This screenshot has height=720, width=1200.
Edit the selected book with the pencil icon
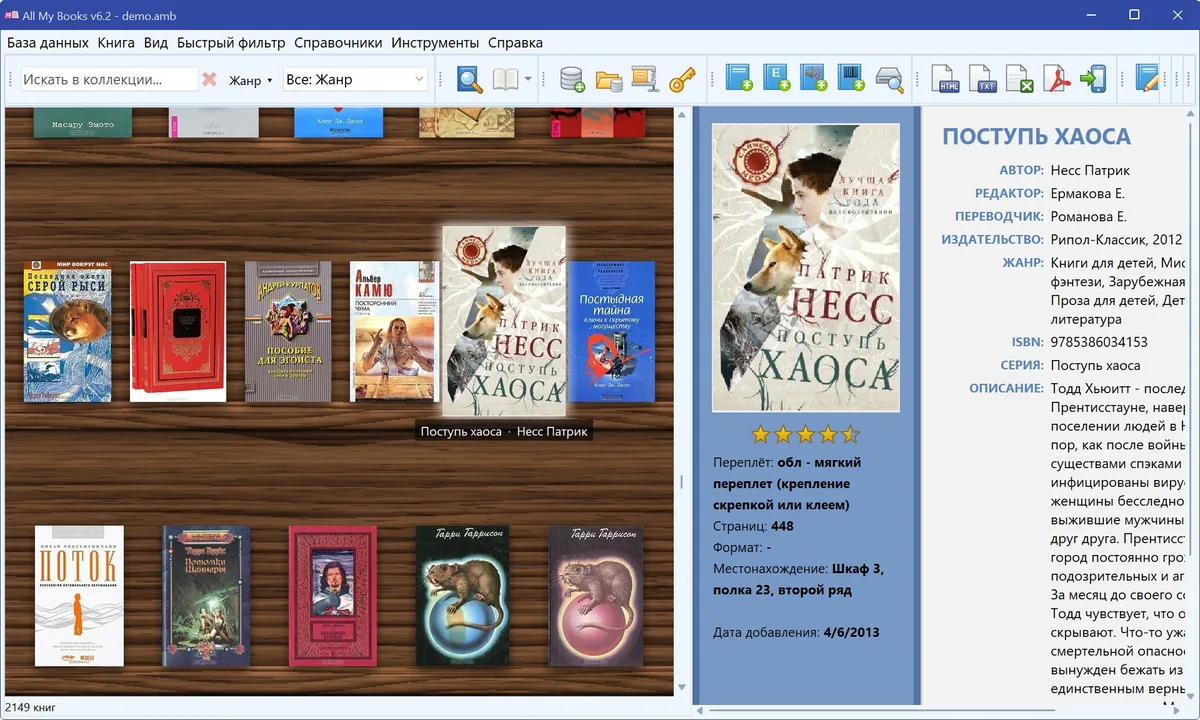(x=1148, y=80)
